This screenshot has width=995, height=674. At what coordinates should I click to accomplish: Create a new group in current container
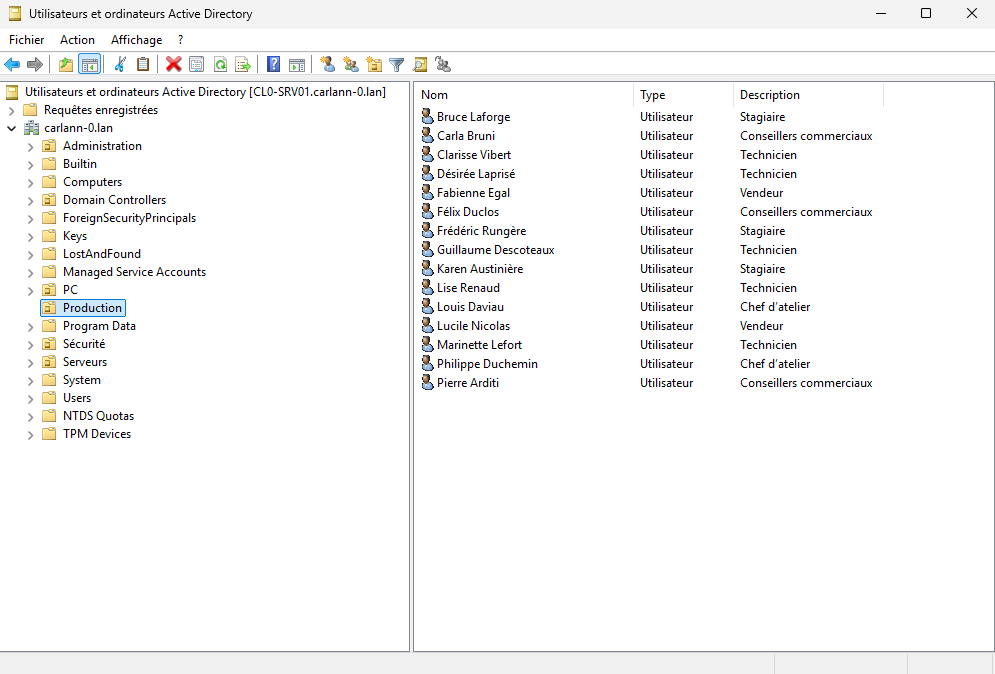click(x=351, y=64)
